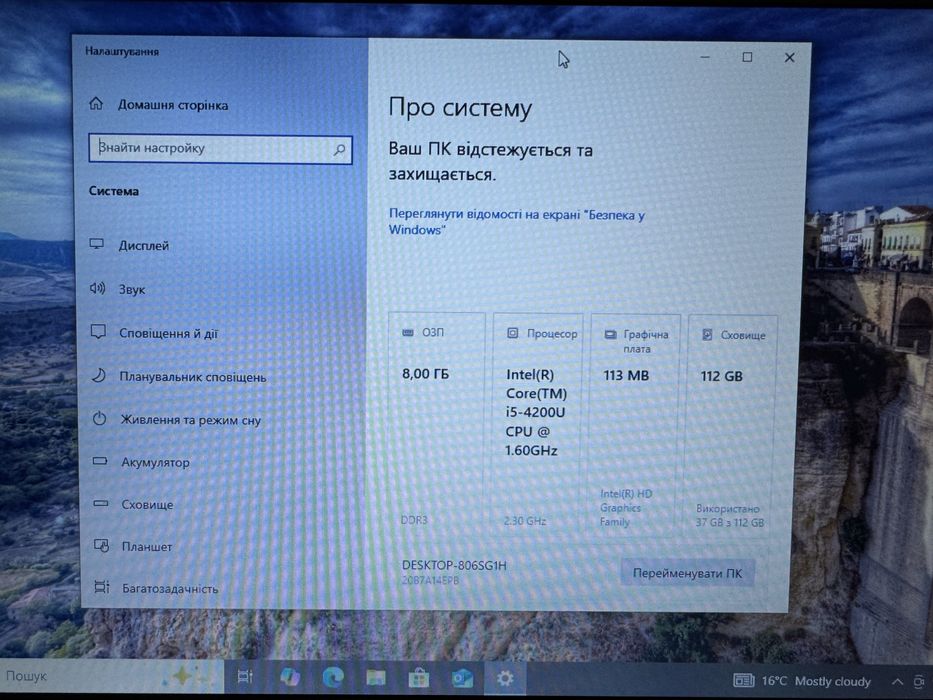Click the Settings gear on the taskbar
The width and height of the screenshot is (933, 700).
point(505,678)
